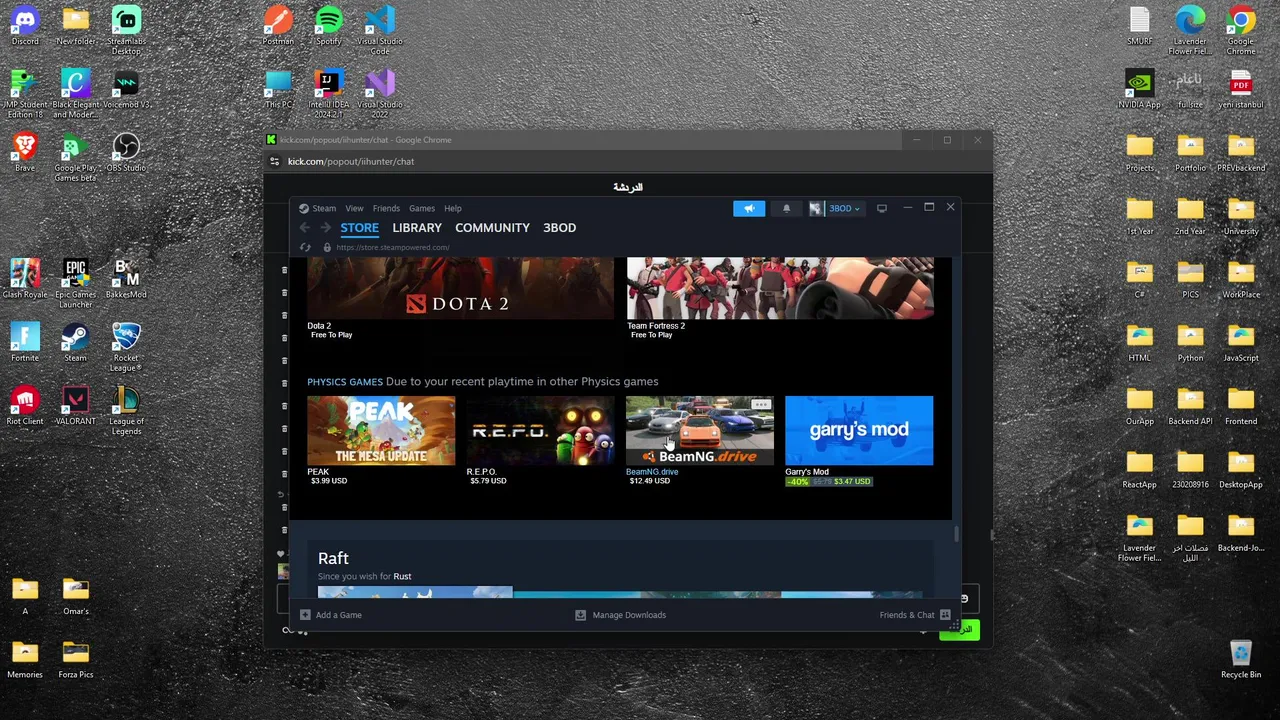This screenshot has width=1280, height=720.
Task: Reload the Steam store page
Action: pos(305,247)
